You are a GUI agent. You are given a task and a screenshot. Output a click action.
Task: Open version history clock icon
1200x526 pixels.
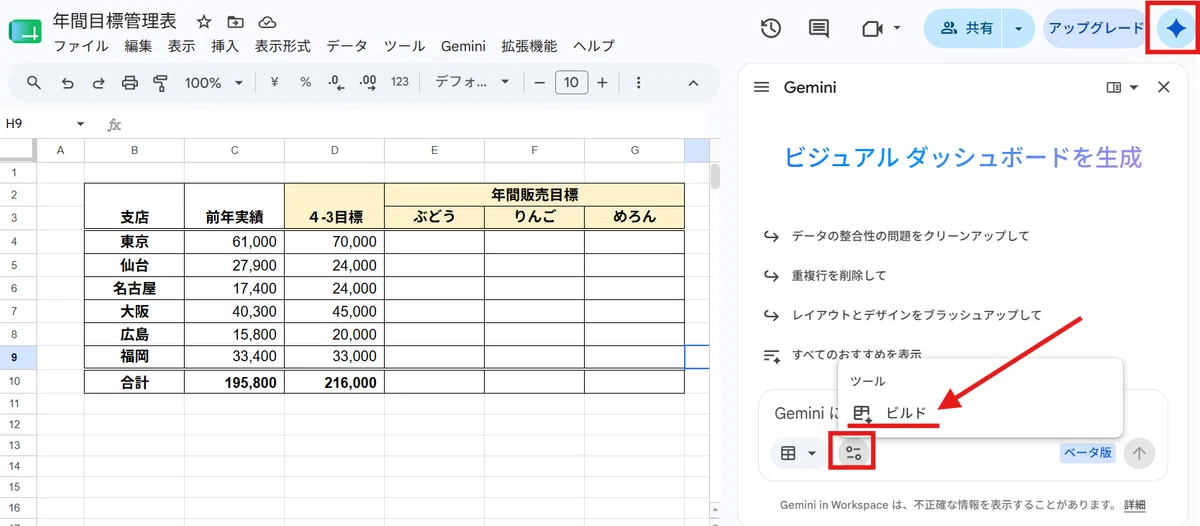tap(770, 28)
